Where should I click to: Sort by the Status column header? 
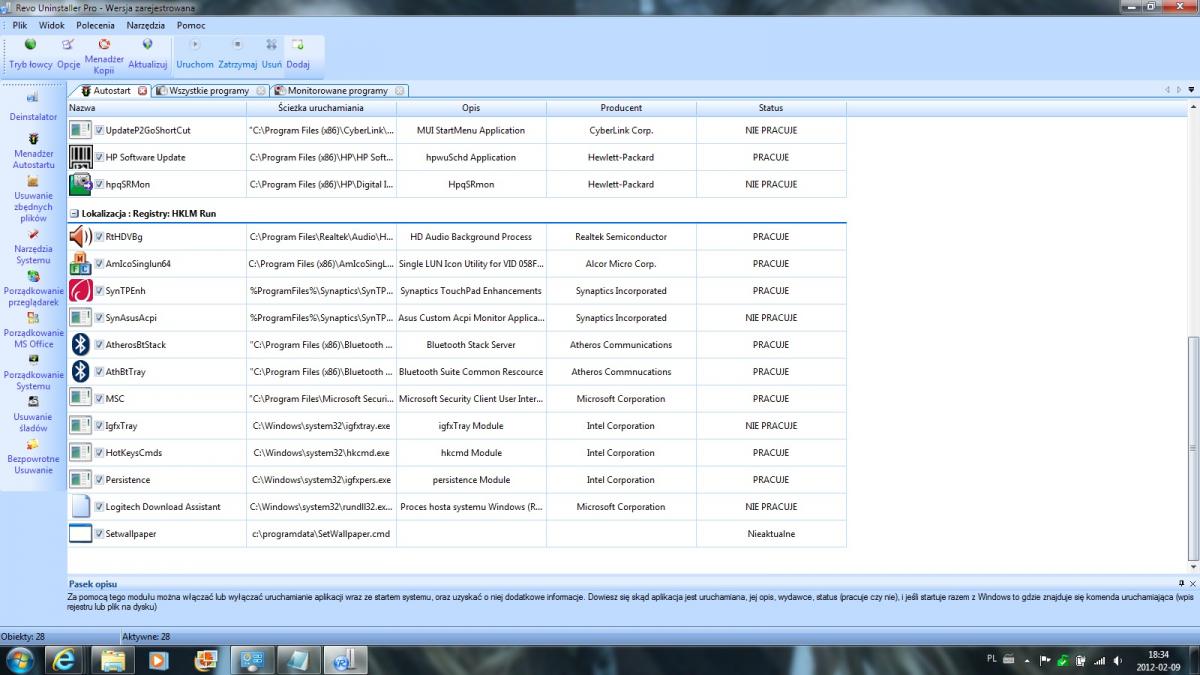pos(771,107)
